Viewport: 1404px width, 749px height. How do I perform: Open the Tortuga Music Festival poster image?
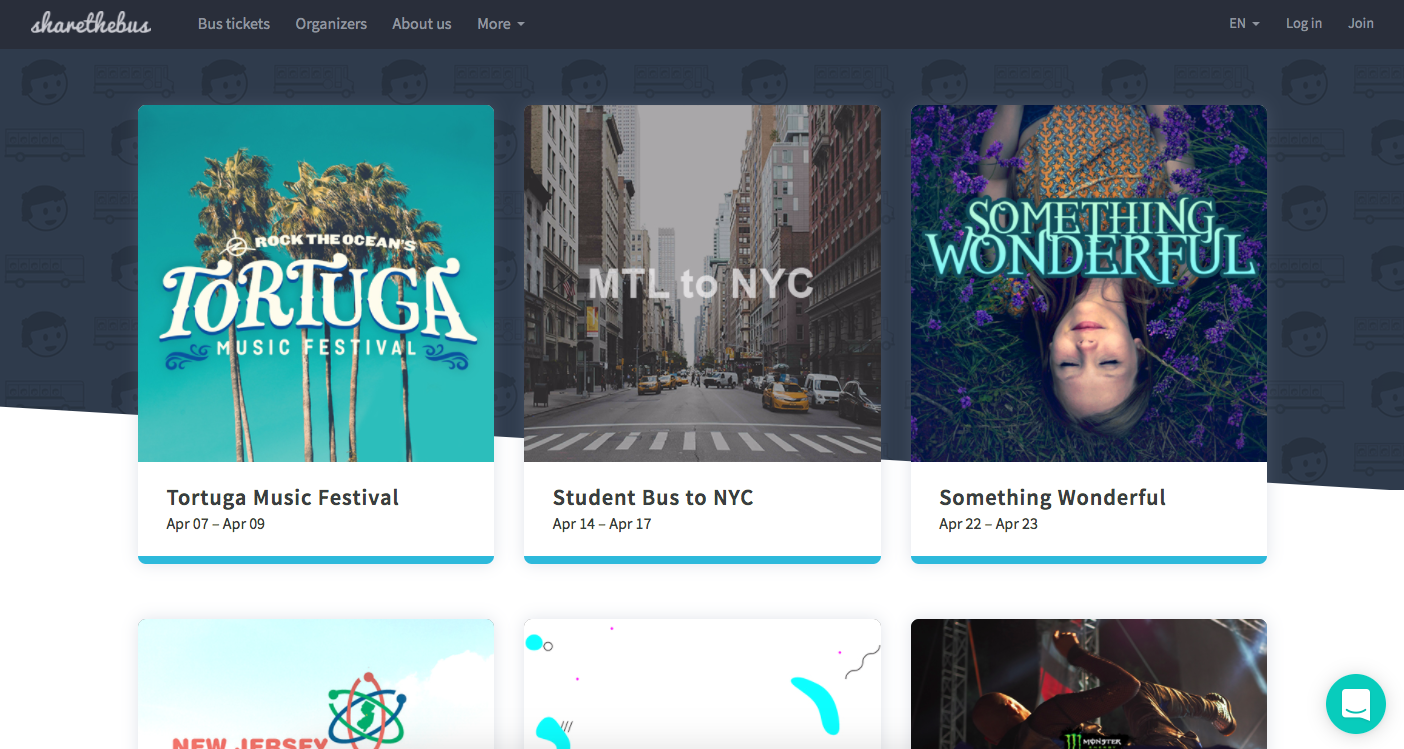click(x=316, y=283)
